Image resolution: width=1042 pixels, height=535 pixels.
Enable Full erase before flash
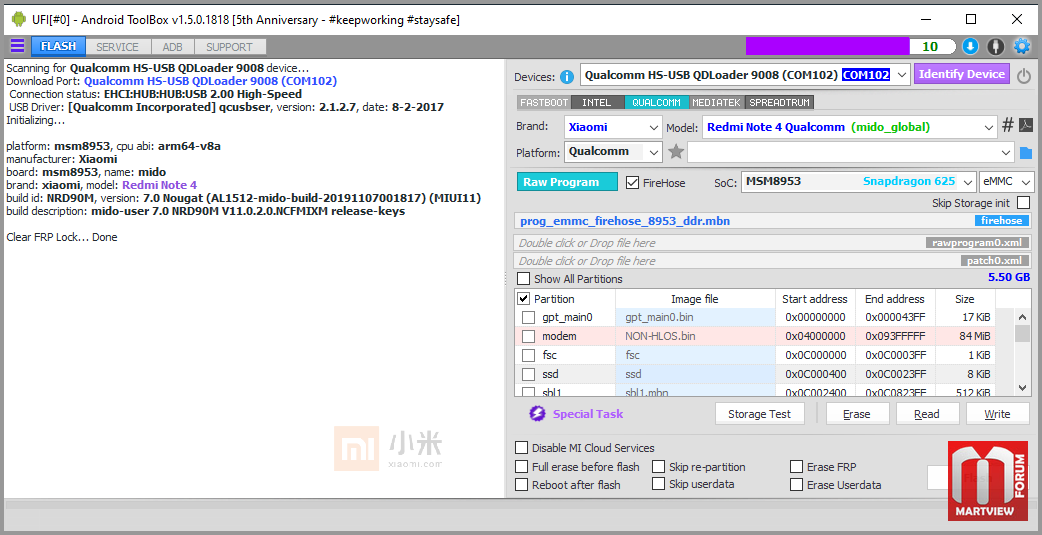coord(522,467)
